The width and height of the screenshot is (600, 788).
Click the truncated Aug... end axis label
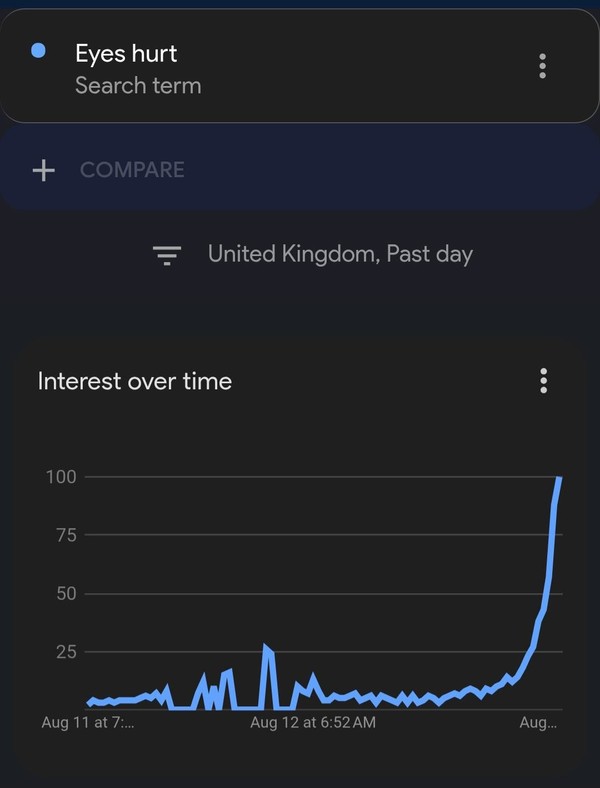pos(538,723)
